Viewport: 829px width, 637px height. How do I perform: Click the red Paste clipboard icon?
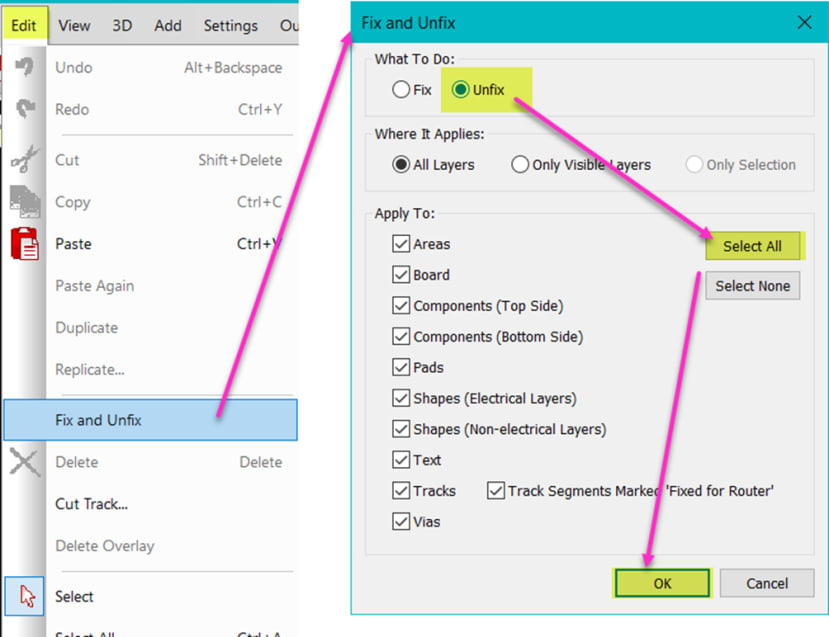coord(24,244)
